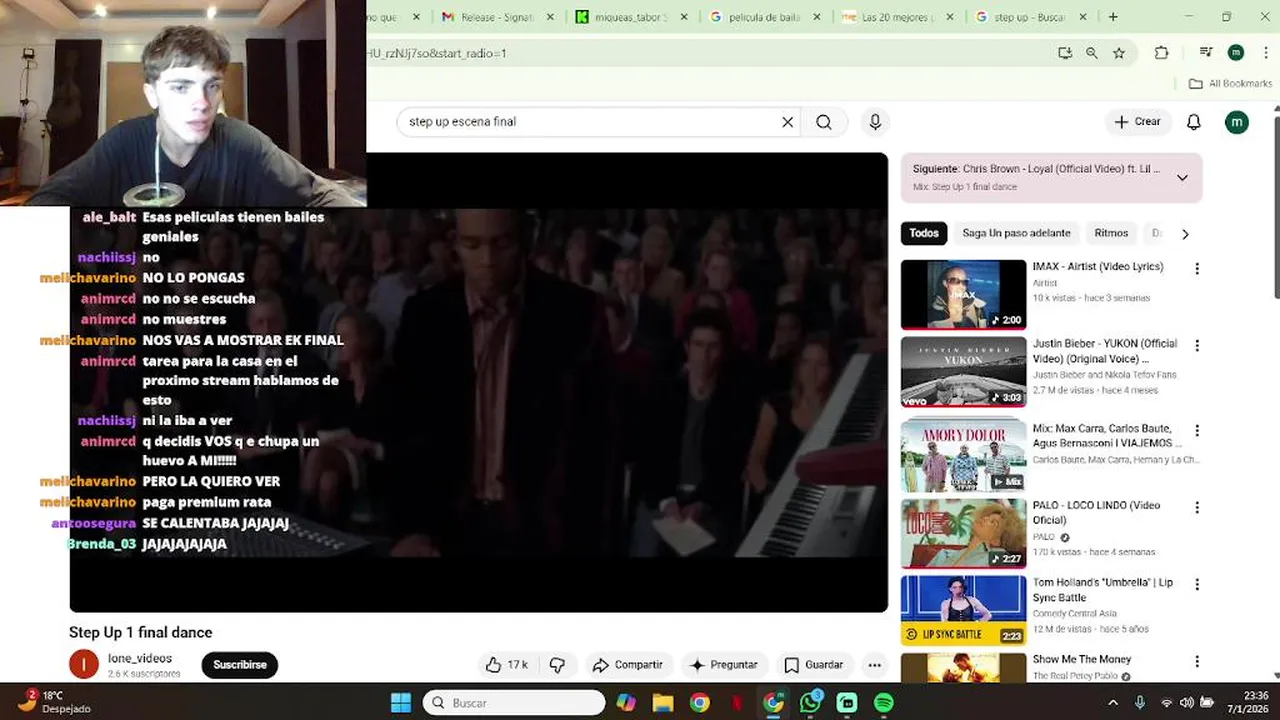This screenshot has width=1280, height=720.
Task: Open a new browser tab
Action: pyautogui.click(x=1113, y=17)
